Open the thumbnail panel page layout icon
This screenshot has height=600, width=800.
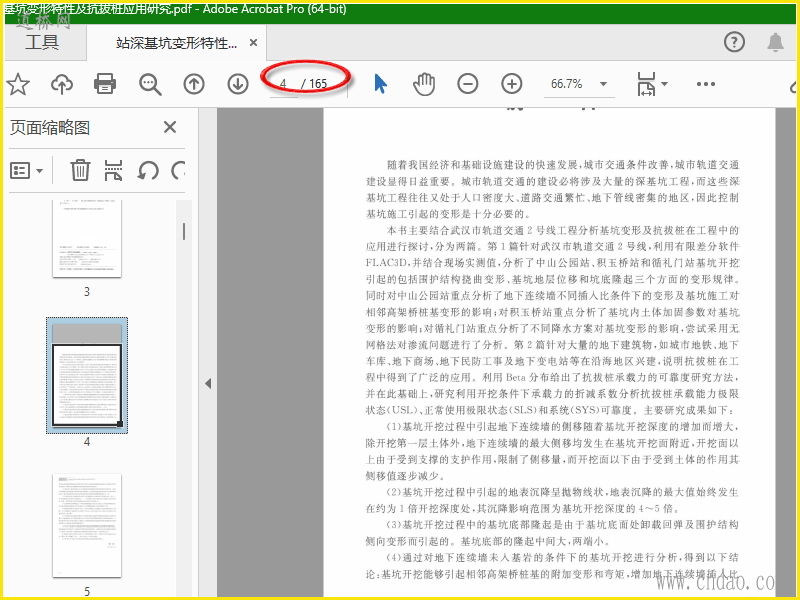click(113, 170)
